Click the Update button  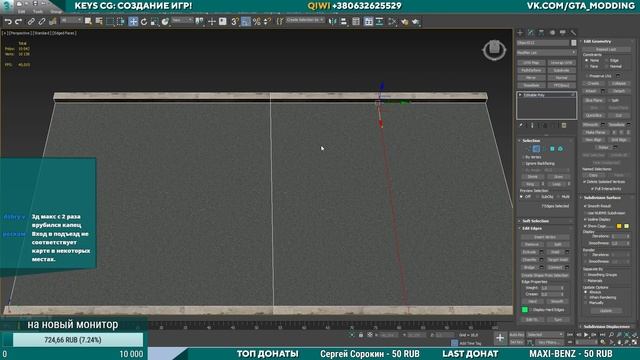pos(606,311)
